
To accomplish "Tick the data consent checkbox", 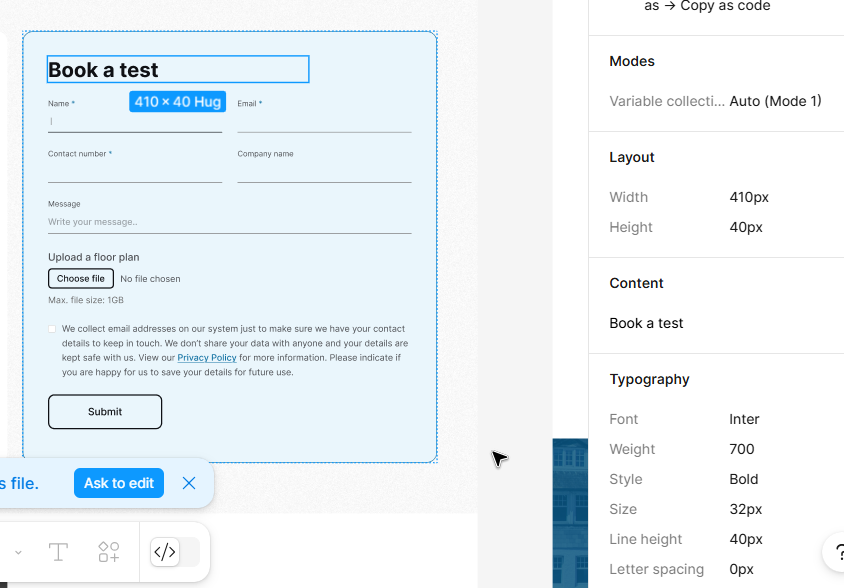I will pyautogui.click(x=52, y=329).
